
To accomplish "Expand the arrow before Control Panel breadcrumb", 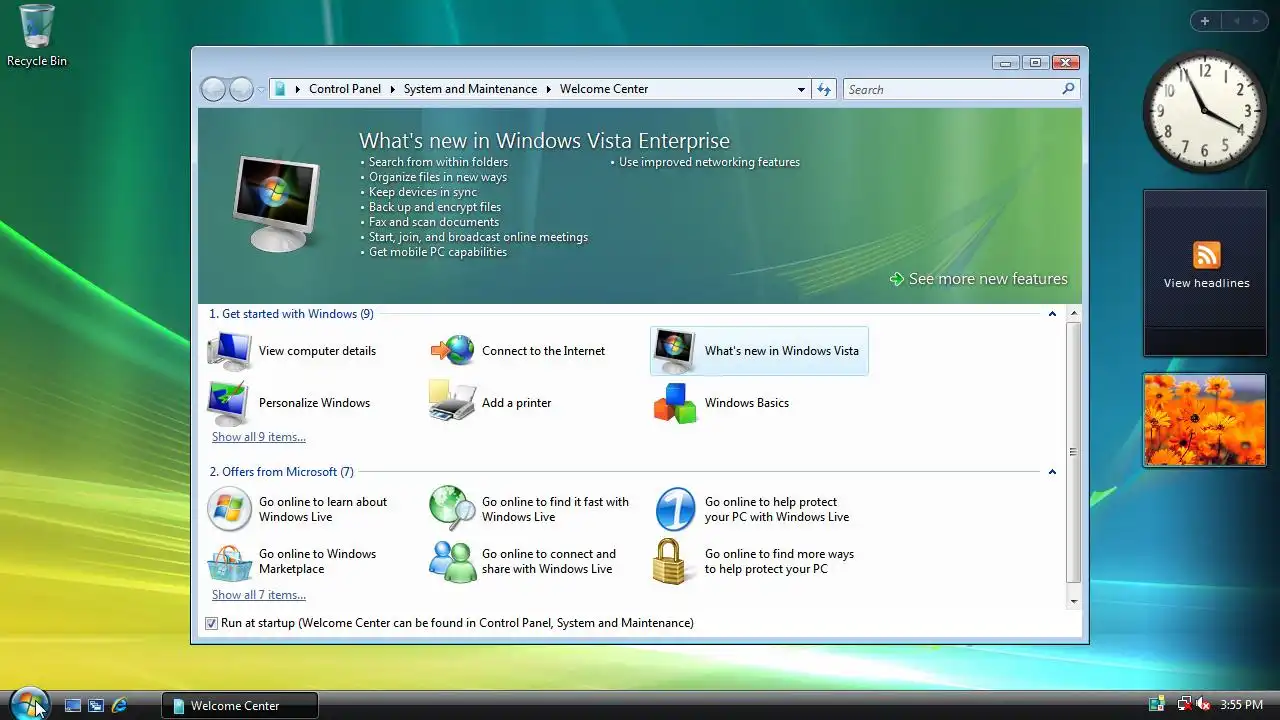I will point(297,89).
